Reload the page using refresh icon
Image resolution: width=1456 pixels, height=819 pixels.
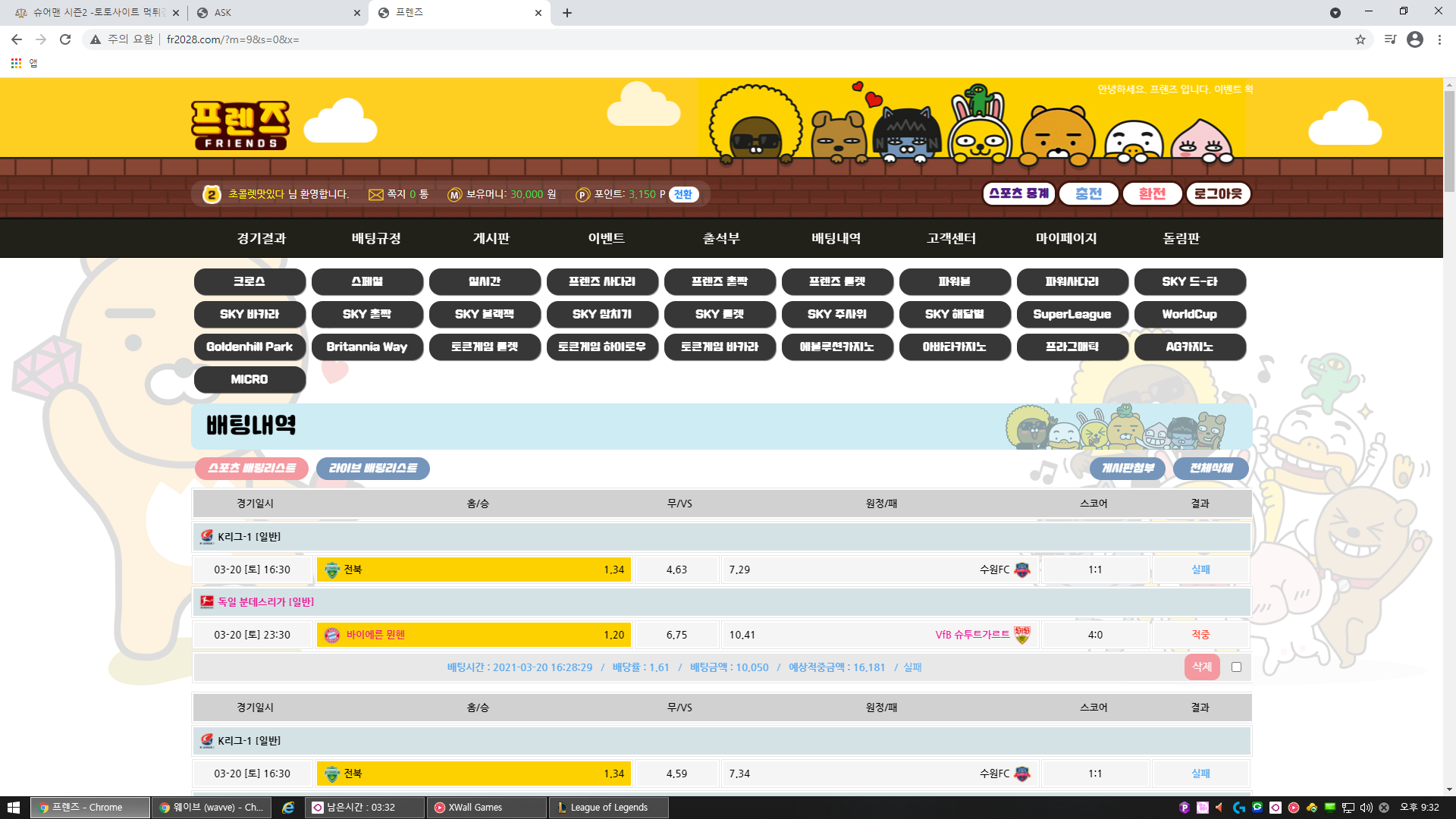click(65, 39)
